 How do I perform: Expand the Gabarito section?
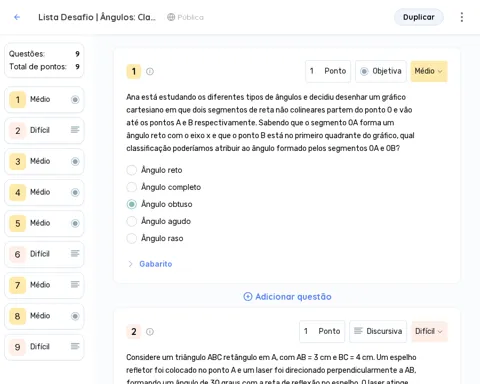pyautogui.click(x=150, y=264)
